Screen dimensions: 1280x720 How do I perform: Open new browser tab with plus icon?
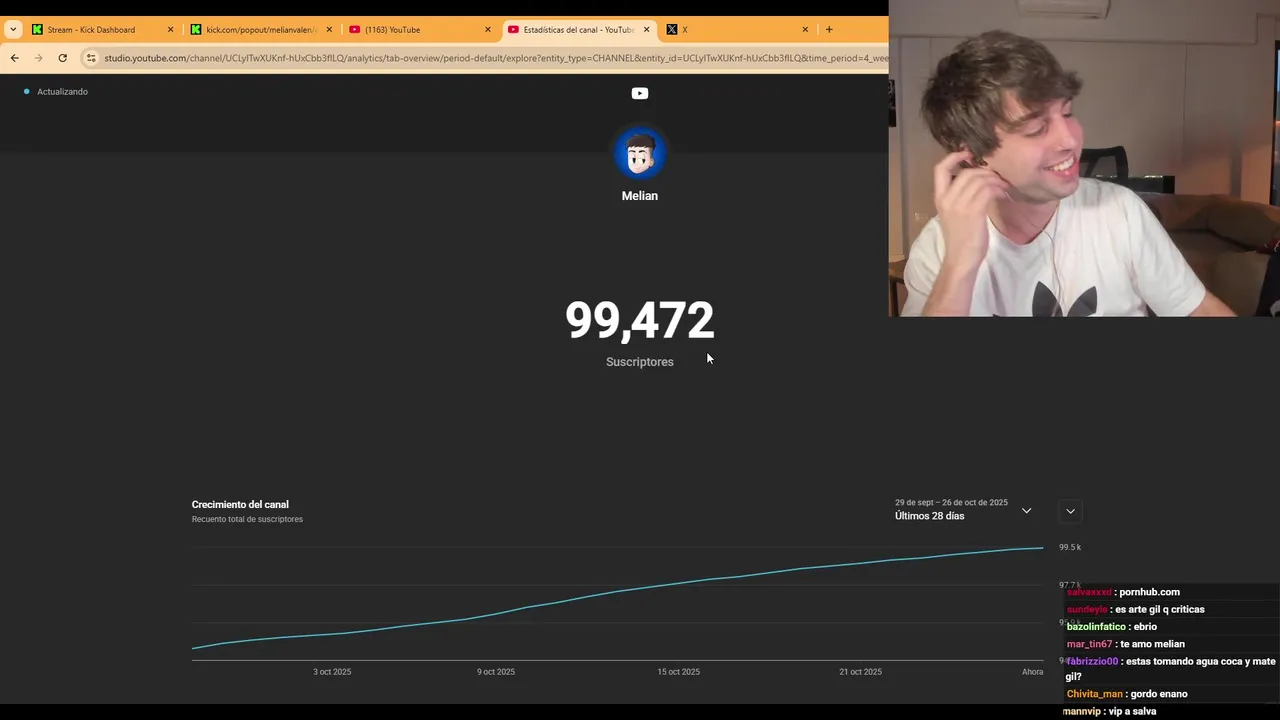[829, 29]
